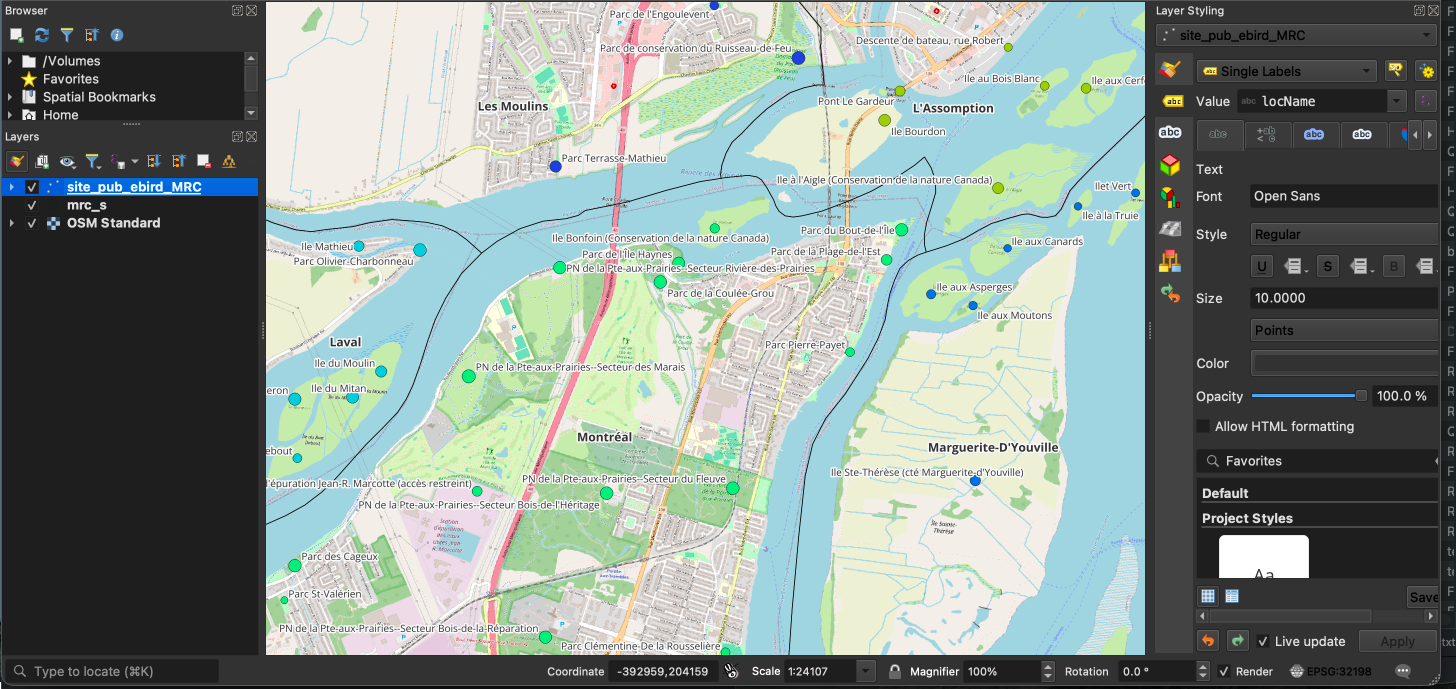
Task: Select the 3D View cube icon
Action: [1172, 166]
